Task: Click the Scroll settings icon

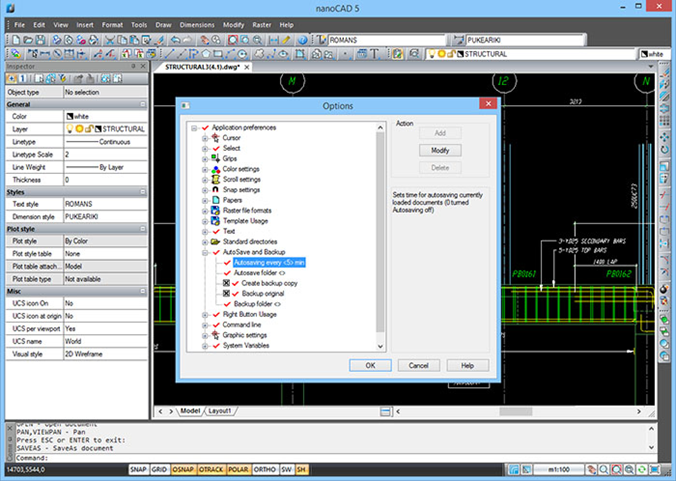Action: (214, 180)
